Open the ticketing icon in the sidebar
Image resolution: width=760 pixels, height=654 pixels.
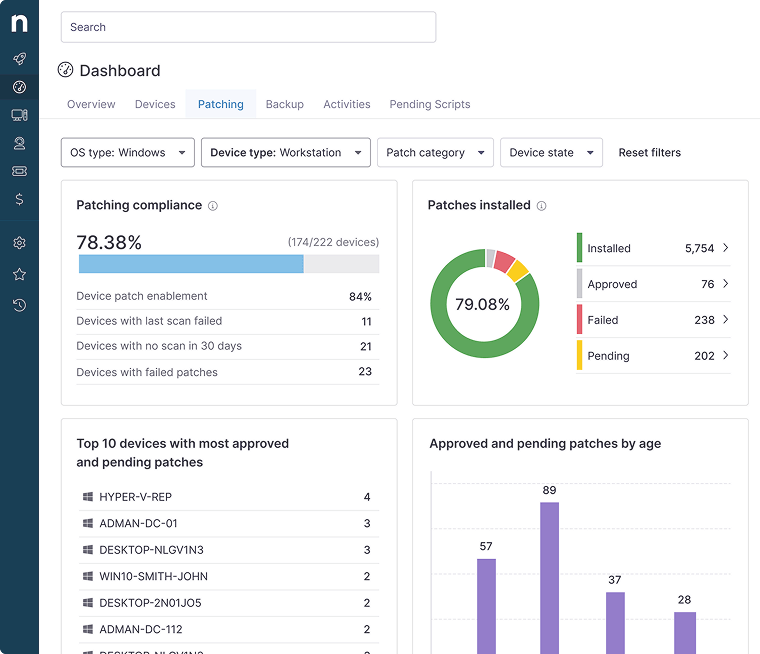click(x=19, y=171)
